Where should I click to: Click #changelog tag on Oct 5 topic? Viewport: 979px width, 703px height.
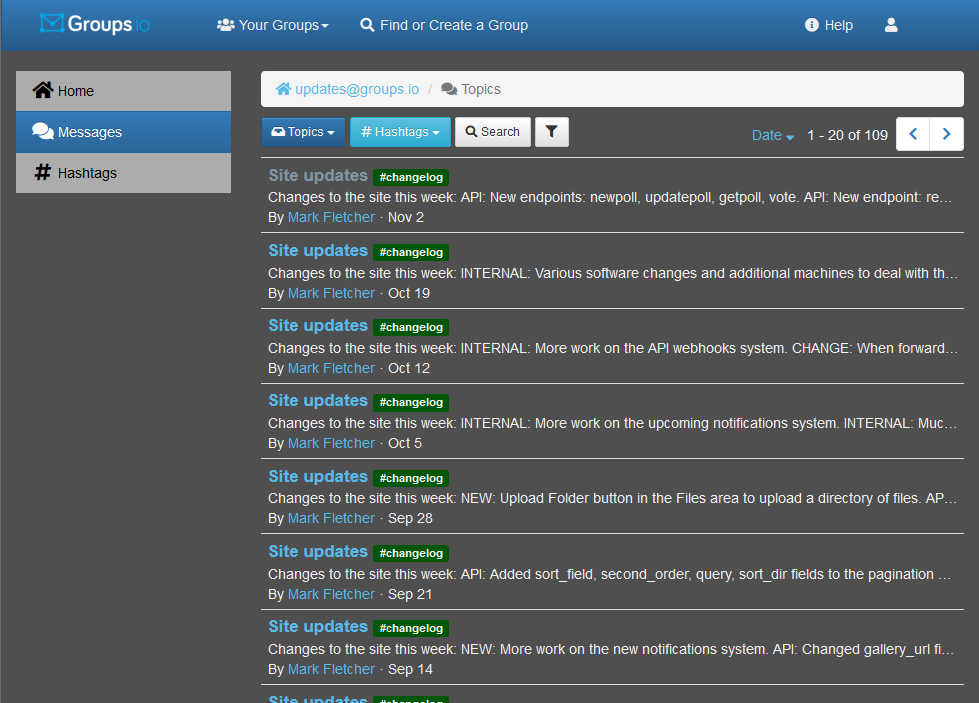click(411, 402)
